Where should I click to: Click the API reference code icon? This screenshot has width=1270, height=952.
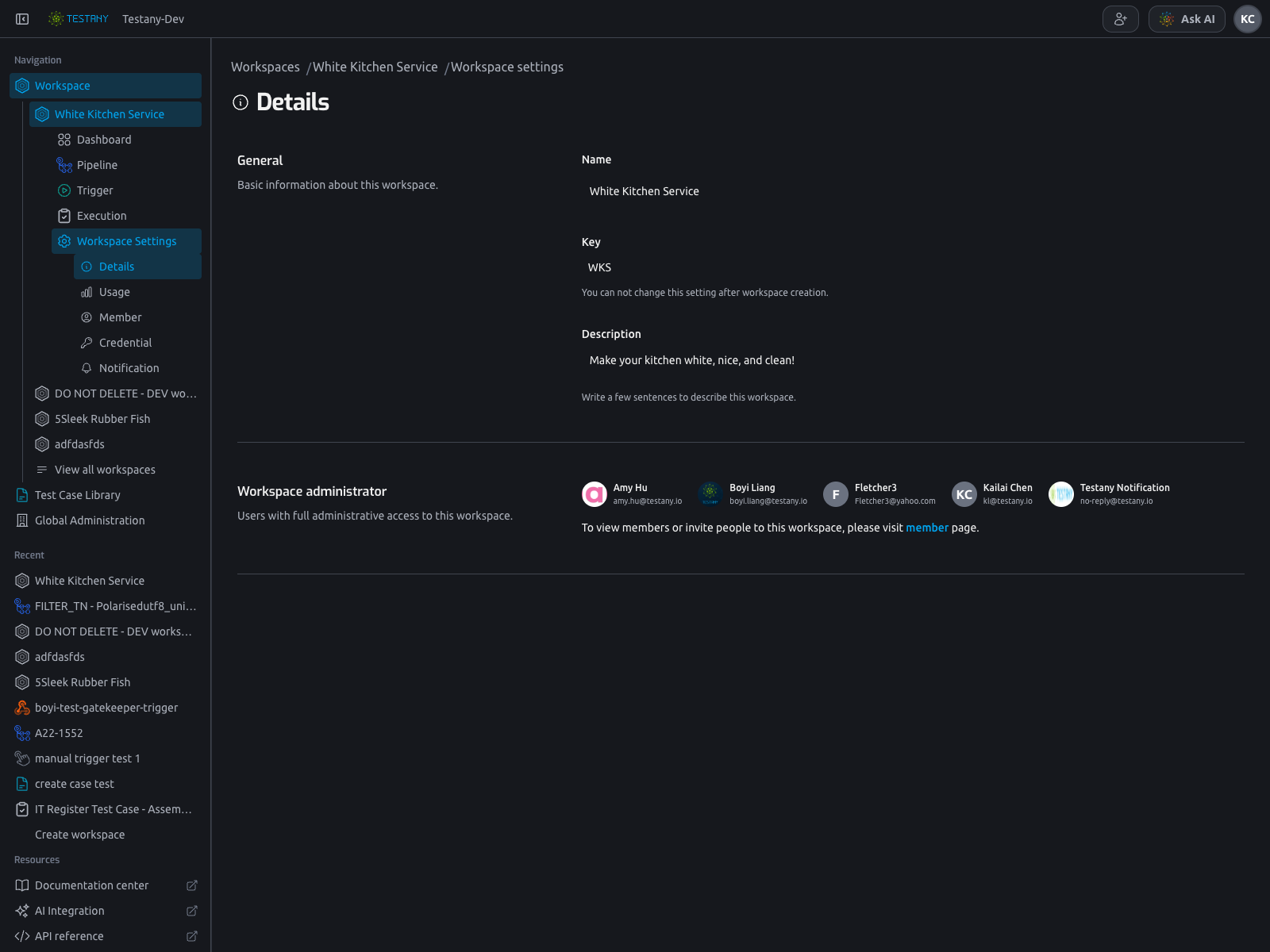coord(22,936)
